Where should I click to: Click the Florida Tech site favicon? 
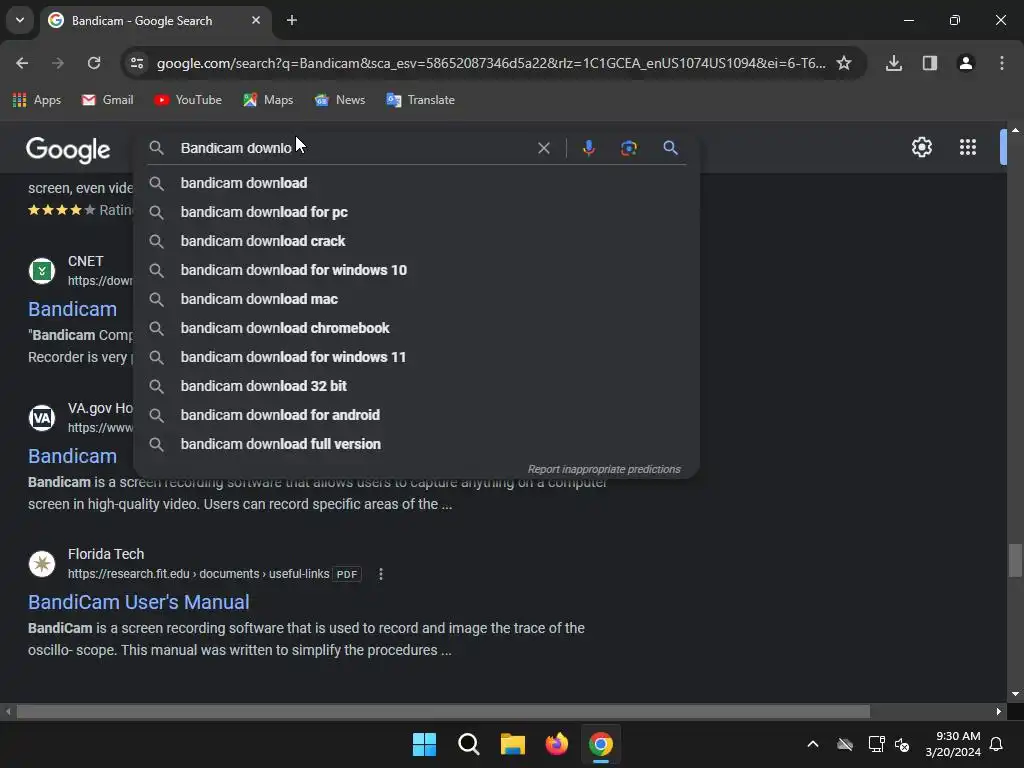click(x=42, y=564)
